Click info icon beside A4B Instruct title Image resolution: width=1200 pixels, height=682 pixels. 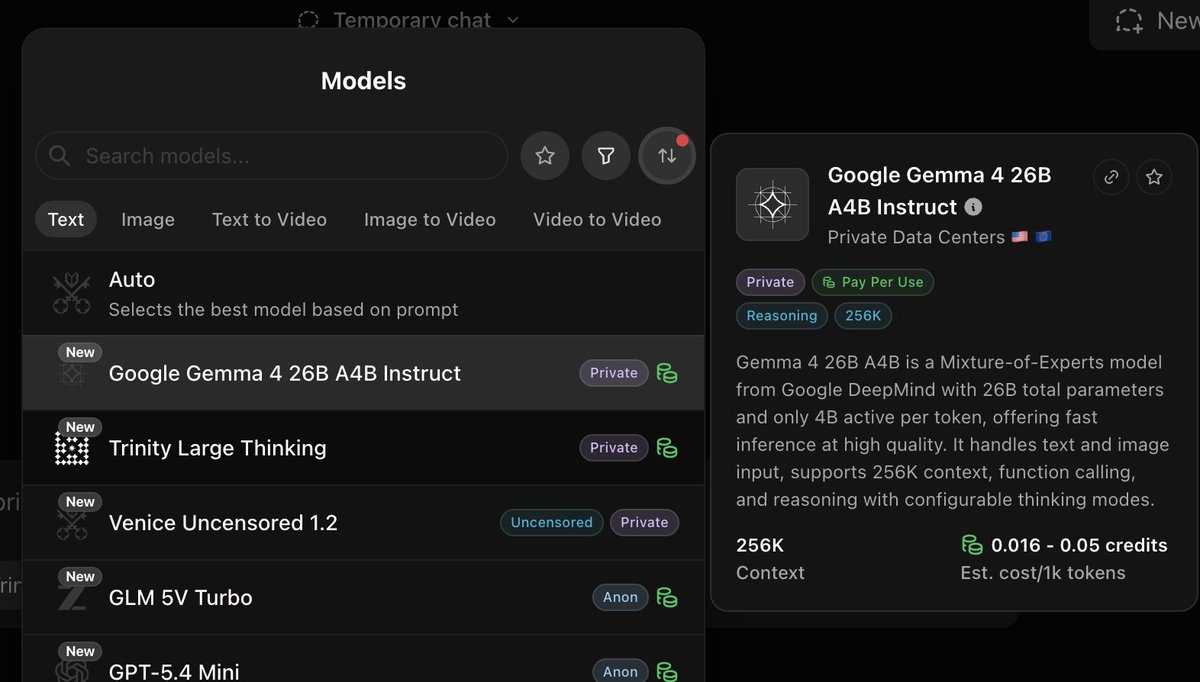[x=973, y=207]
